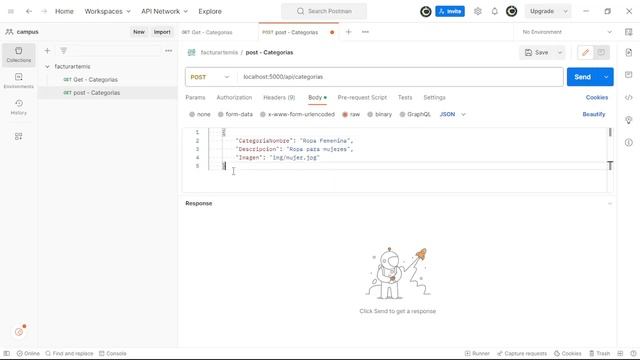
Task: Open the Save options dropdown arrow
Action: click(x=560, y=52)
